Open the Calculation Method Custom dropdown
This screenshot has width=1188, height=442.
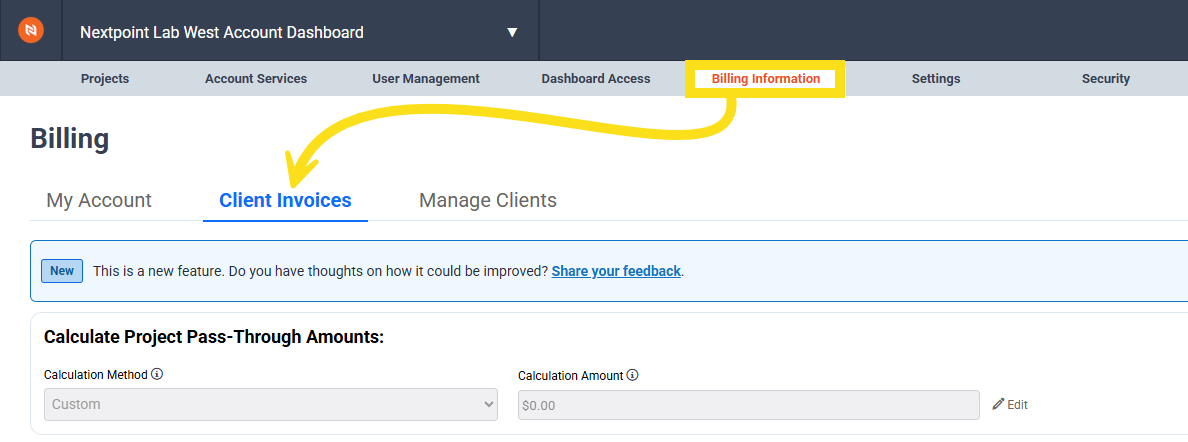click(270, 405)
